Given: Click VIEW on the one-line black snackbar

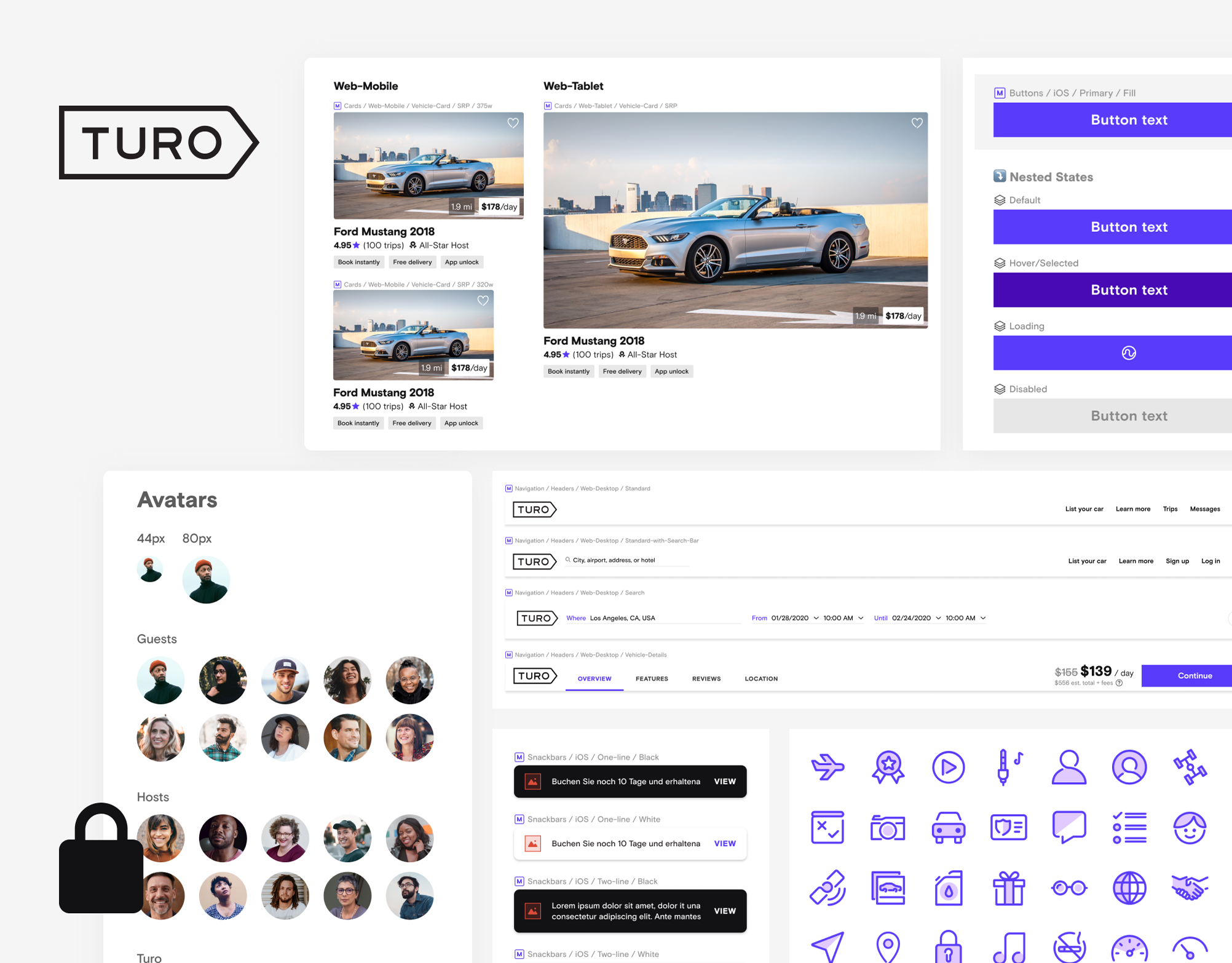Looking at the screenshot, I should click(725, 782).
